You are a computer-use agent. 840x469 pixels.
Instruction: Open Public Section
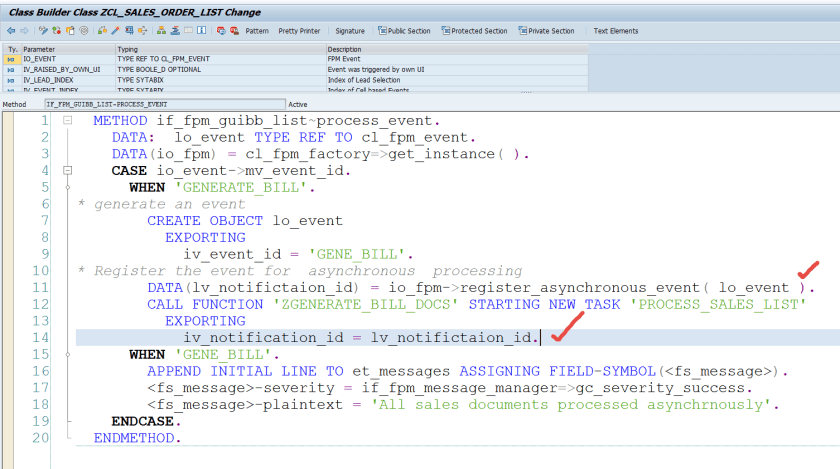tap(405, 31)
